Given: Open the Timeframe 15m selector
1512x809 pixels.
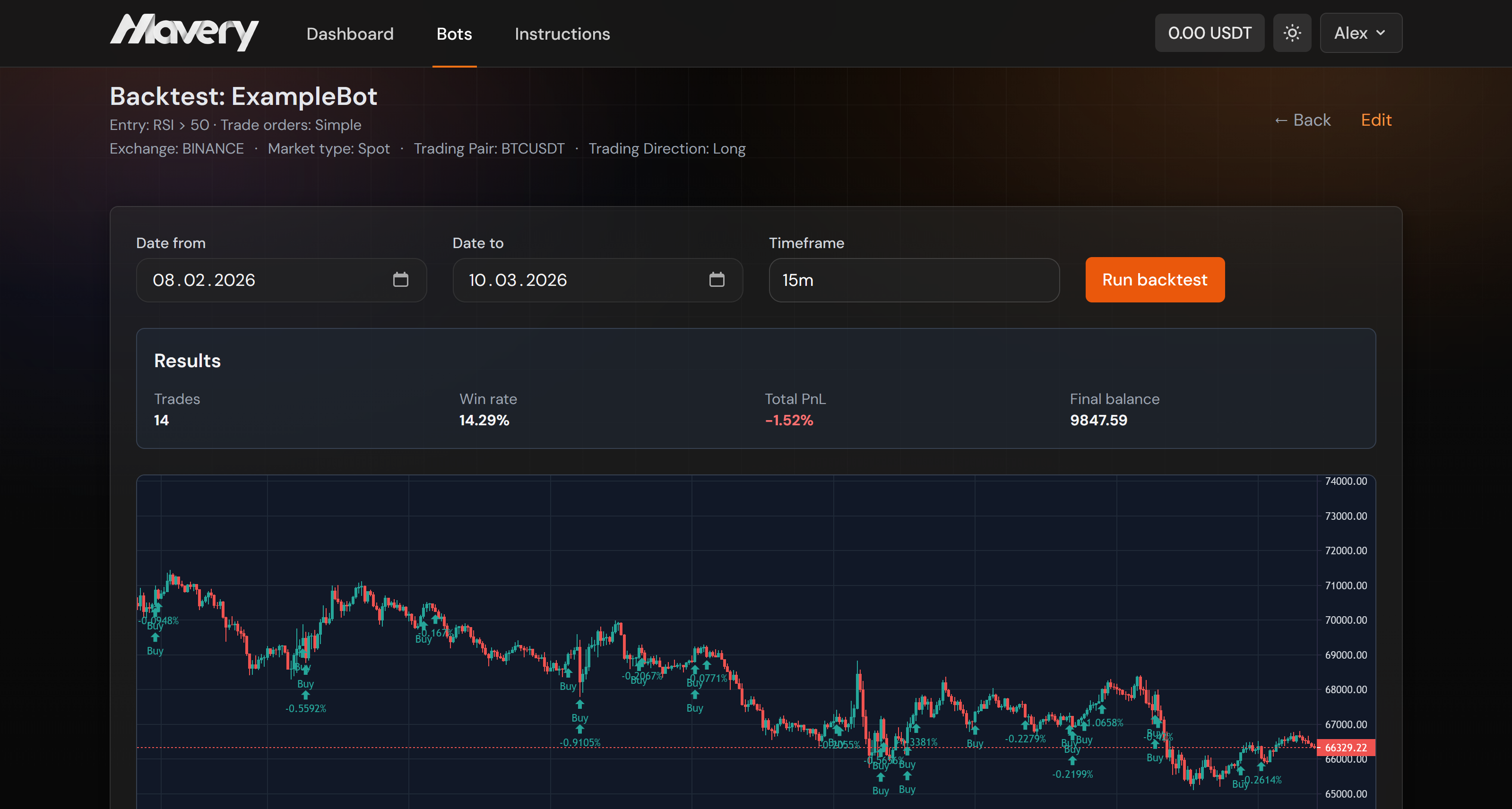Looking at the screenshot, I should click(x=914, y=280).
